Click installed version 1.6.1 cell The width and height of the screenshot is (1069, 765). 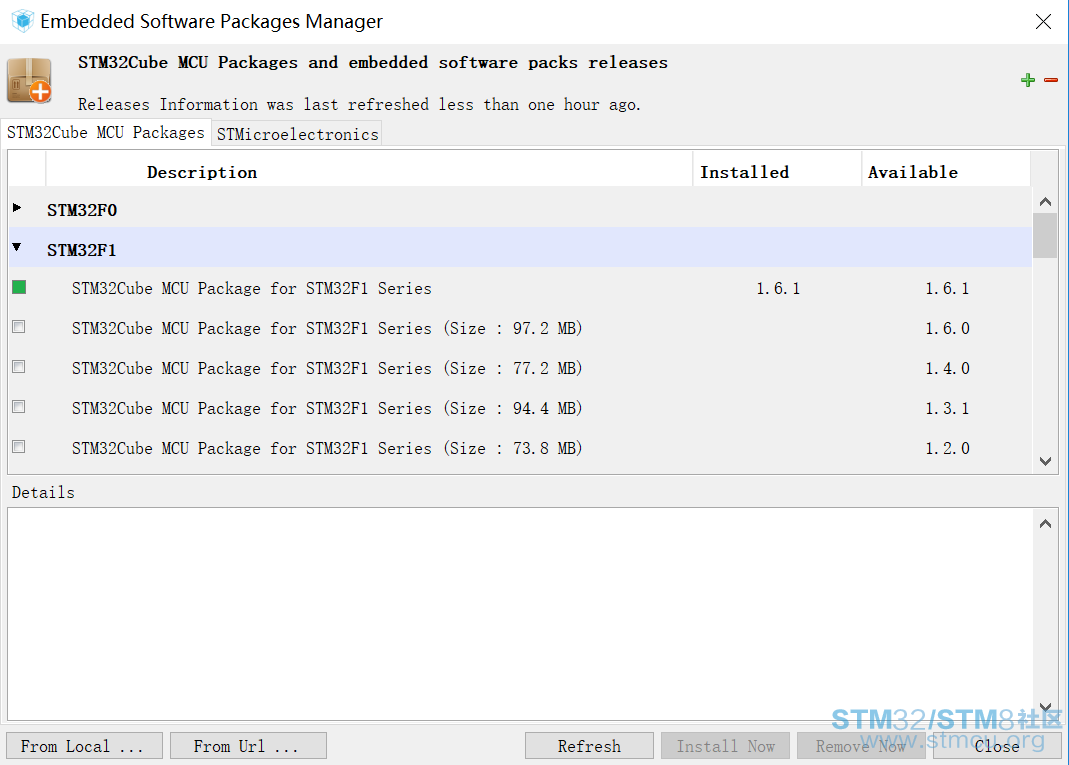click(x=778, y=288)
